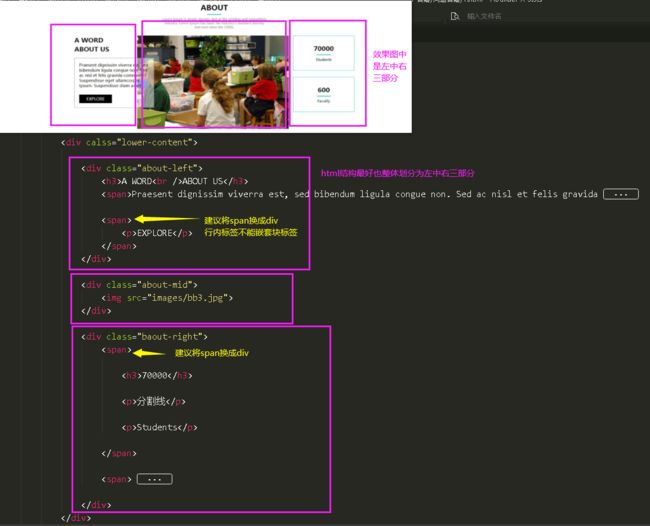Click the closing div tag on the last code line

click(x=76, y=518)
